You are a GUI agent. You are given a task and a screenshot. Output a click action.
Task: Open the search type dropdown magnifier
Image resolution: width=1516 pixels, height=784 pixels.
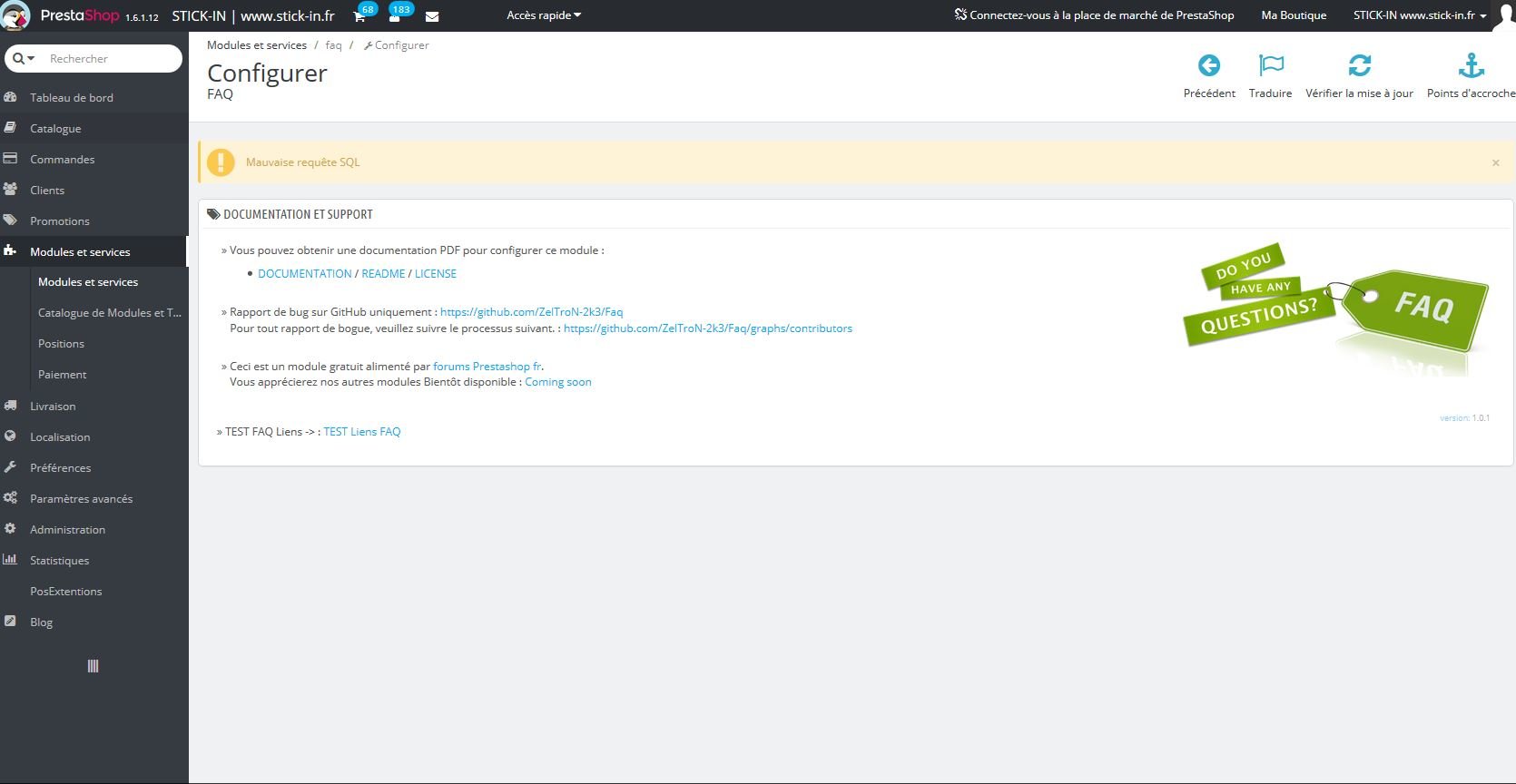click(x=24, y=58)
